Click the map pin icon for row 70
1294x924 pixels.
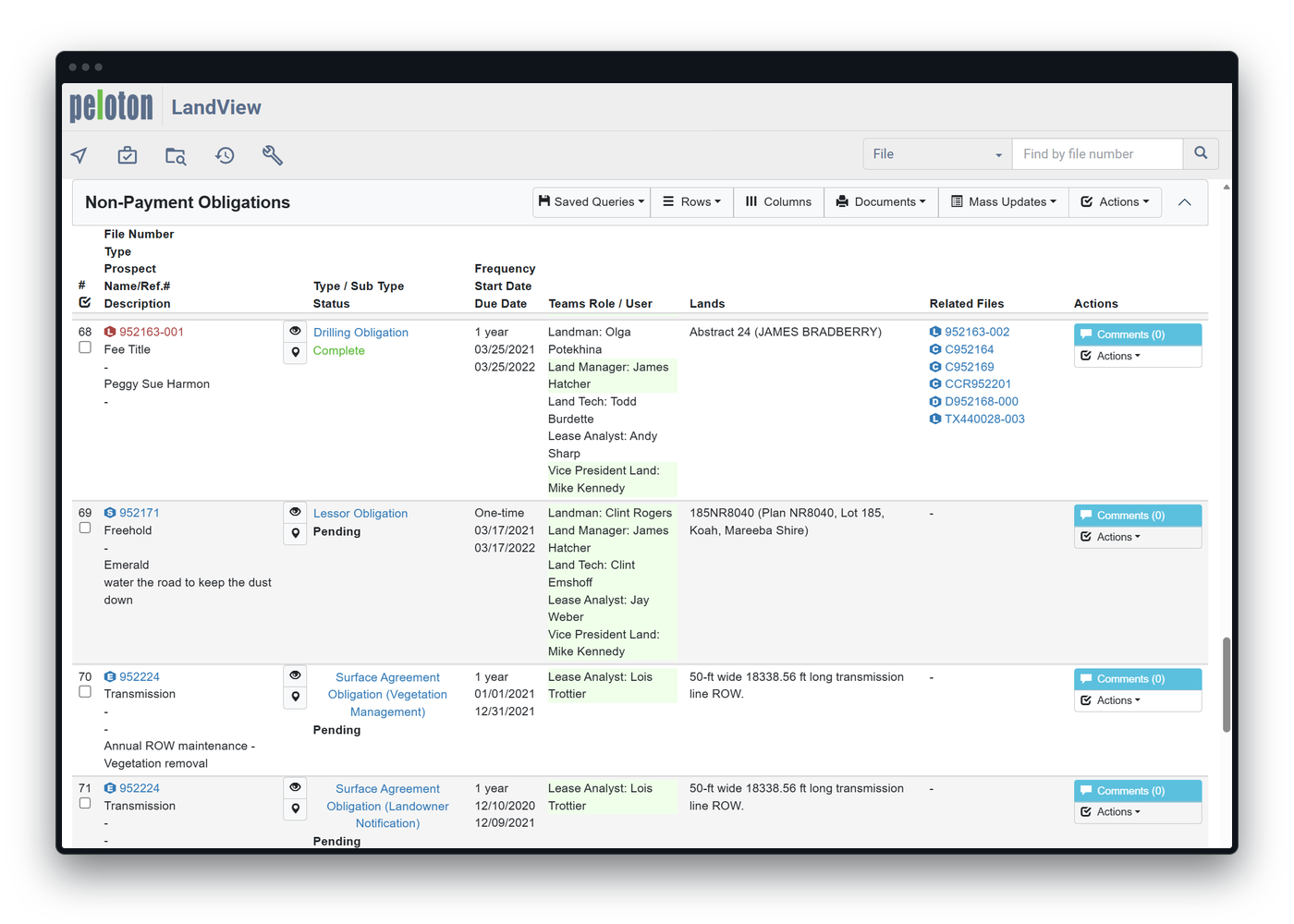click(295, 697)
